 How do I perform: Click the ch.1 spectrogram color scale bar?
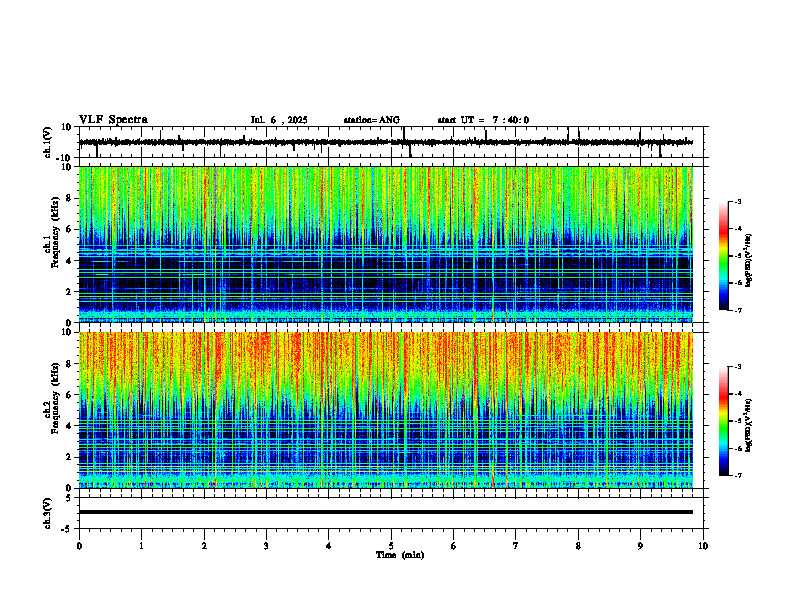pos(723,256)
